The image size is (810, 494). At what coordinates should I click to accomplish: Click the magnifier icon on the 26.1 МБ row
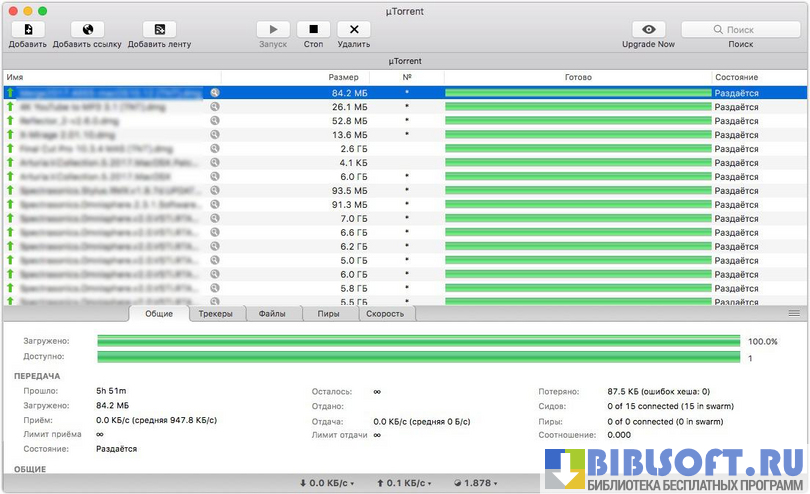(x=214, y=106)
